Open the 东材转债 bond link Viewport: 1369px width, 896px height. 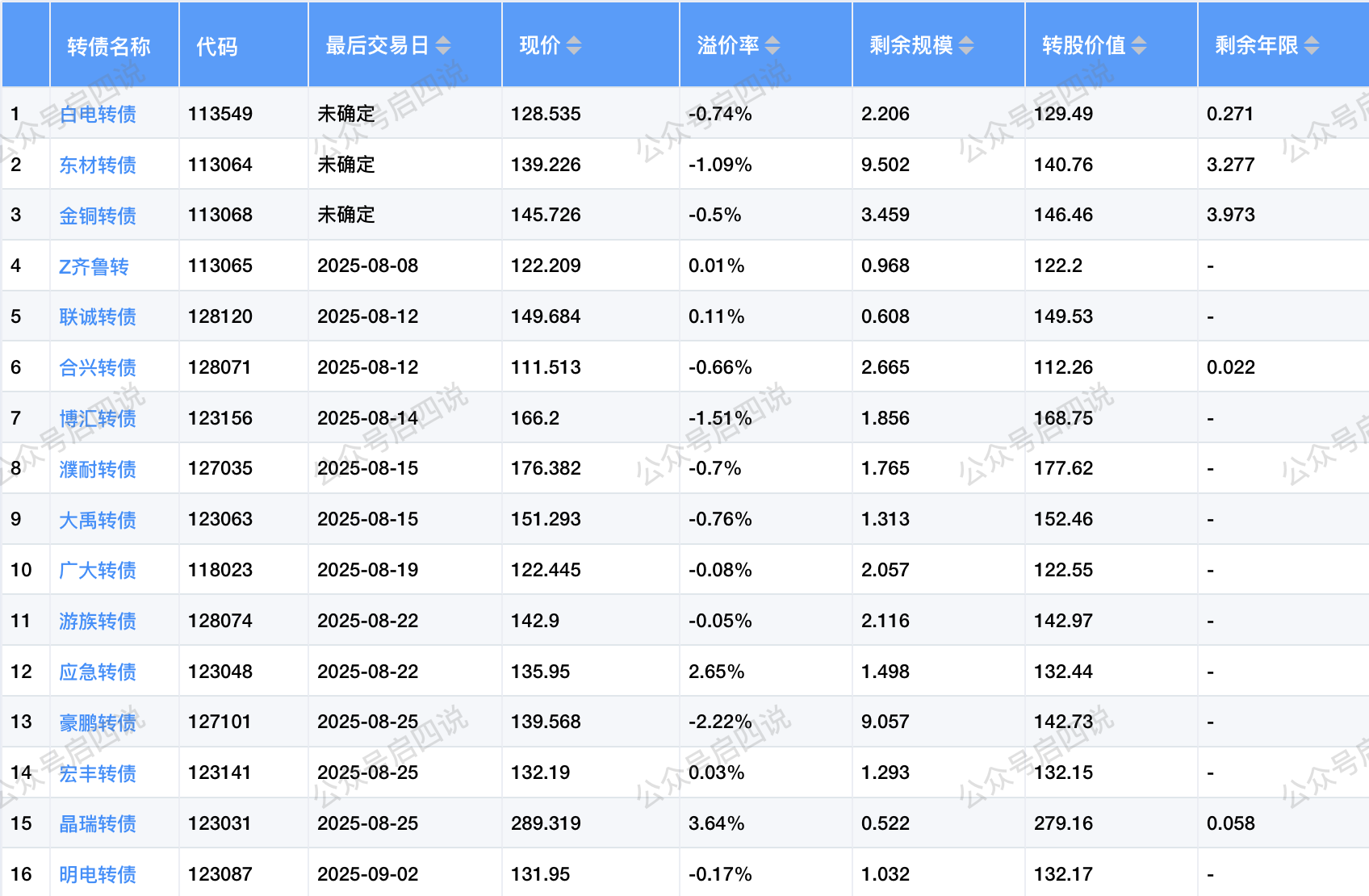coord(98,165)
